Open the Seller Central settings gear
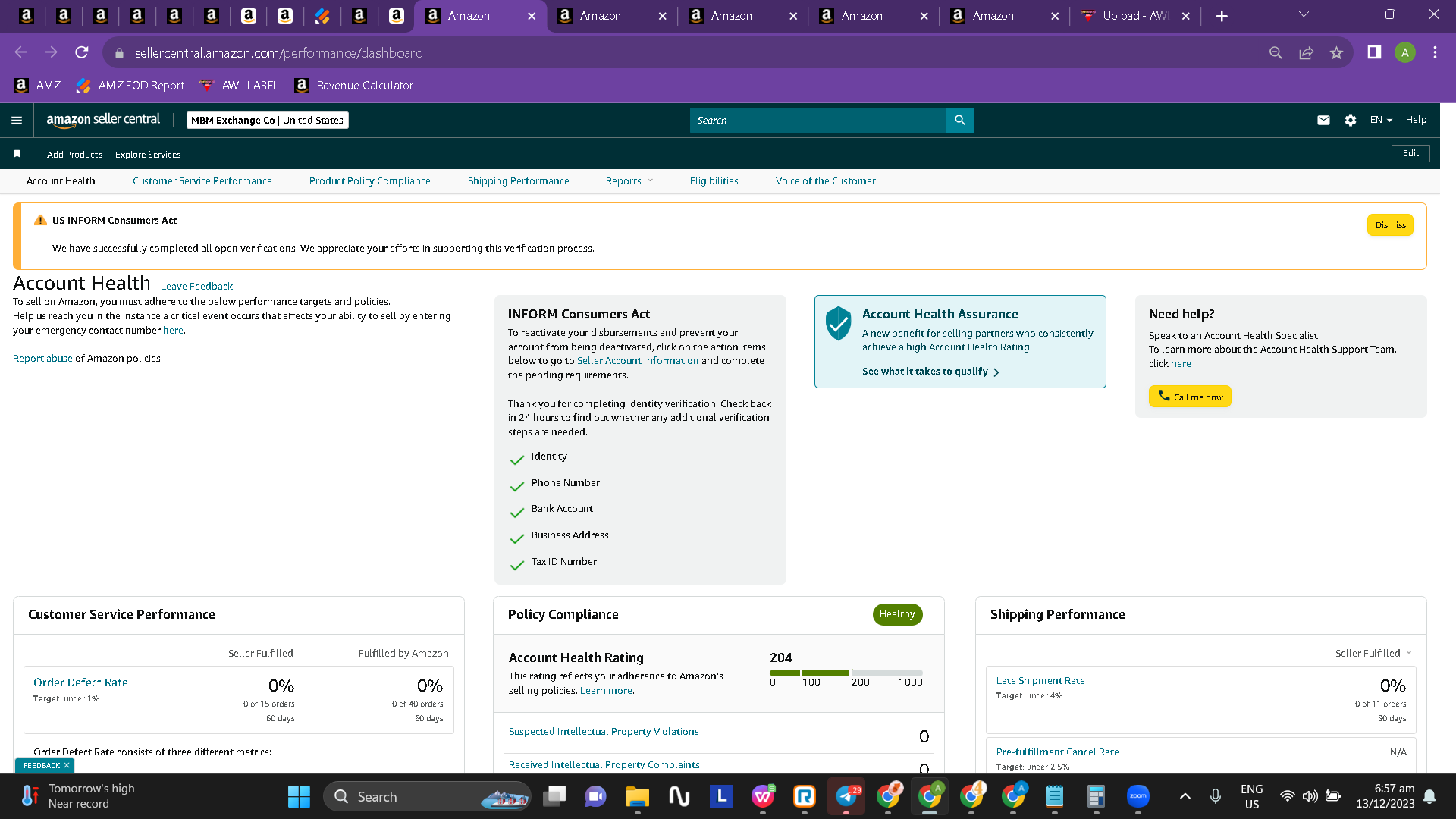This screenshot has height=819, width=1456. (1351, 120)
